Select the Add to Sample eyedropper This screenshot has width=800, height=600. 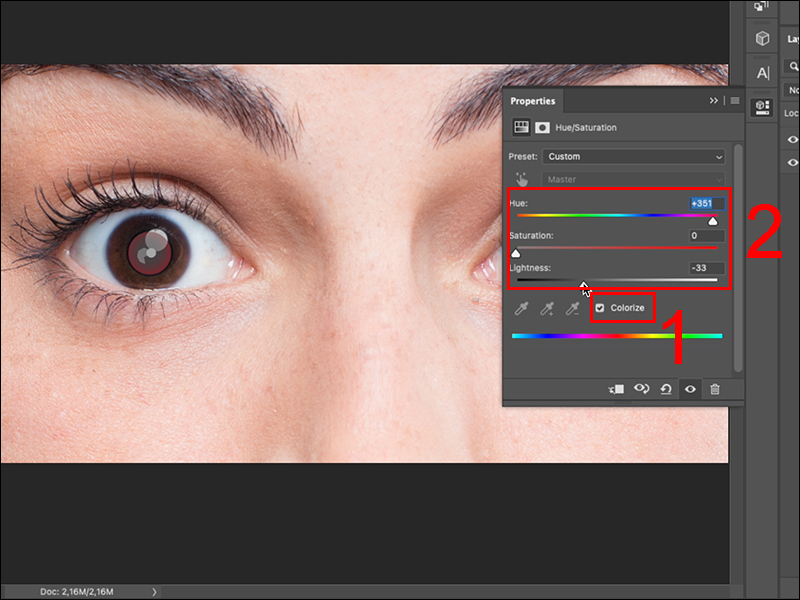click(547, 308)
